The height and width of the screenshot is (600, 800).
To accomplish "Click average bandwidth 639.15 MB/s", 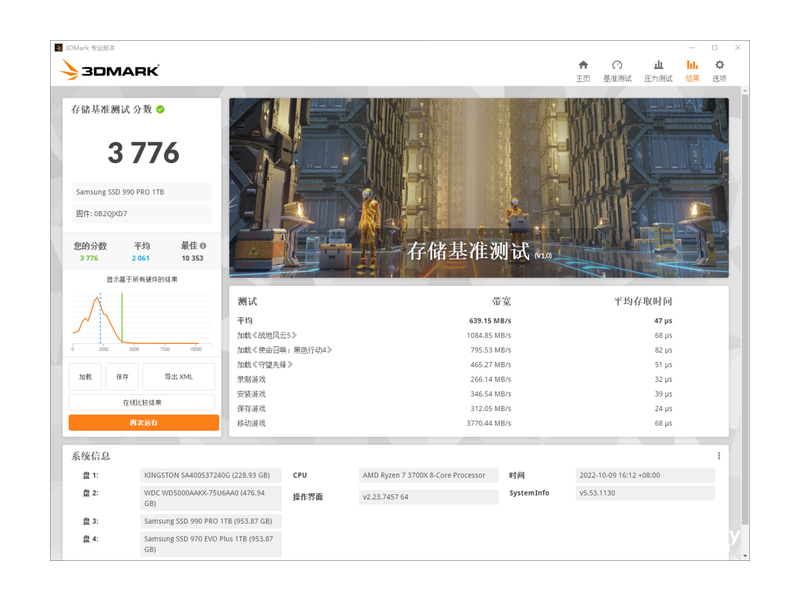I will pyautogui.click(x=490, y=320).
